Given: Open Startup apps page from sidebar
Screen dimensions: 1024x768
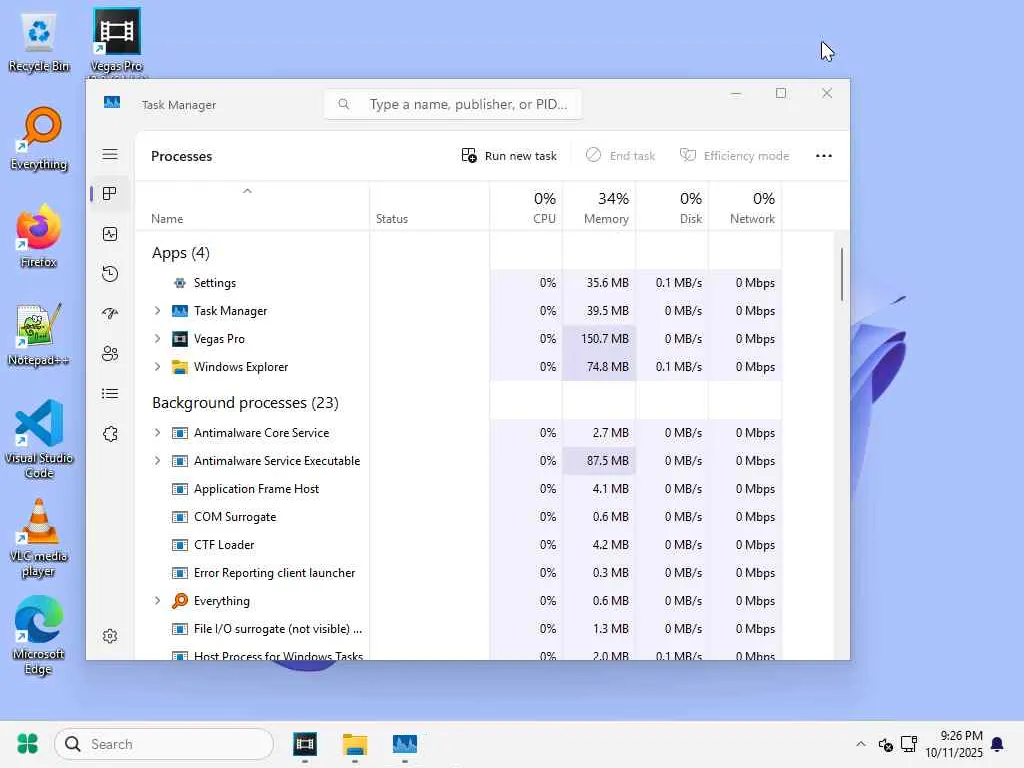Looking at the screenshot, I should tap(110, 313).
